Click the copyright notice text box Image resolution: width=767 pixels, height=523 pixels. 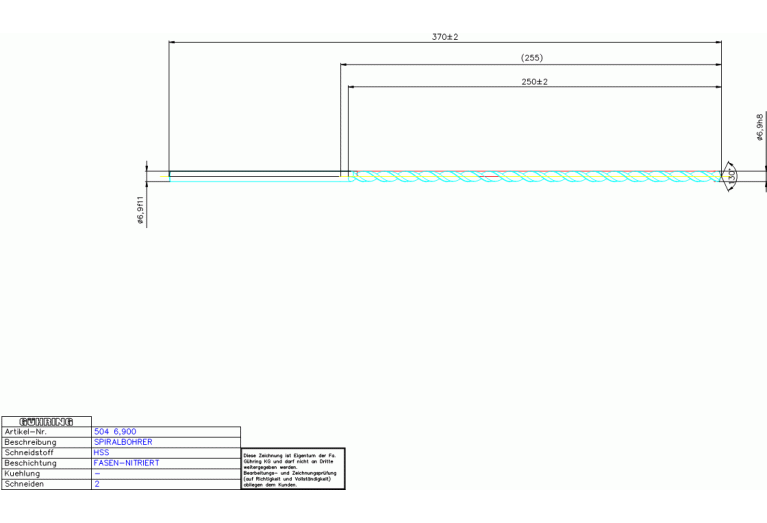tap(293, 469)
